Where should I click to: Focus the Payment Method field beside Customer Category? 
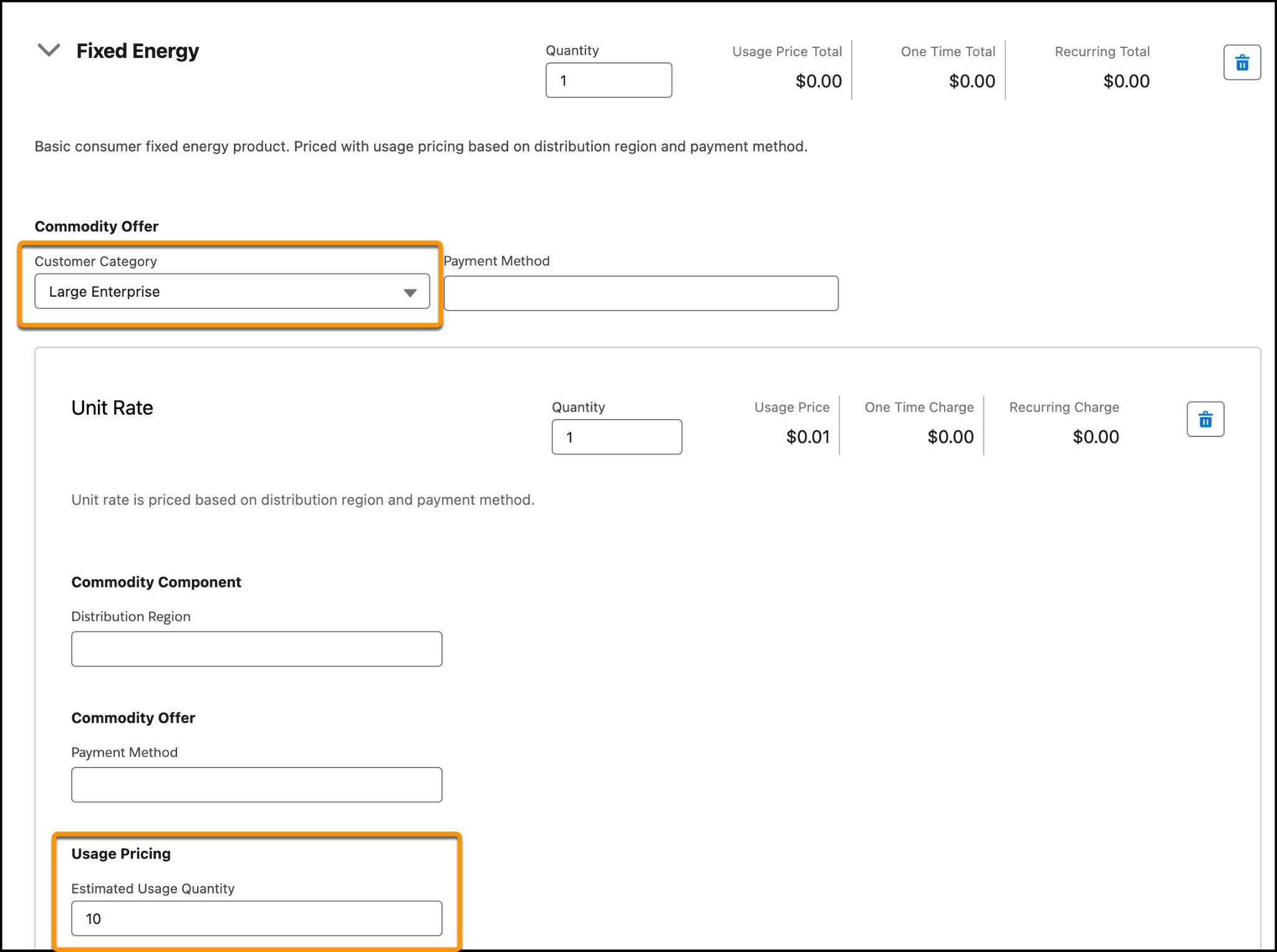641,293
